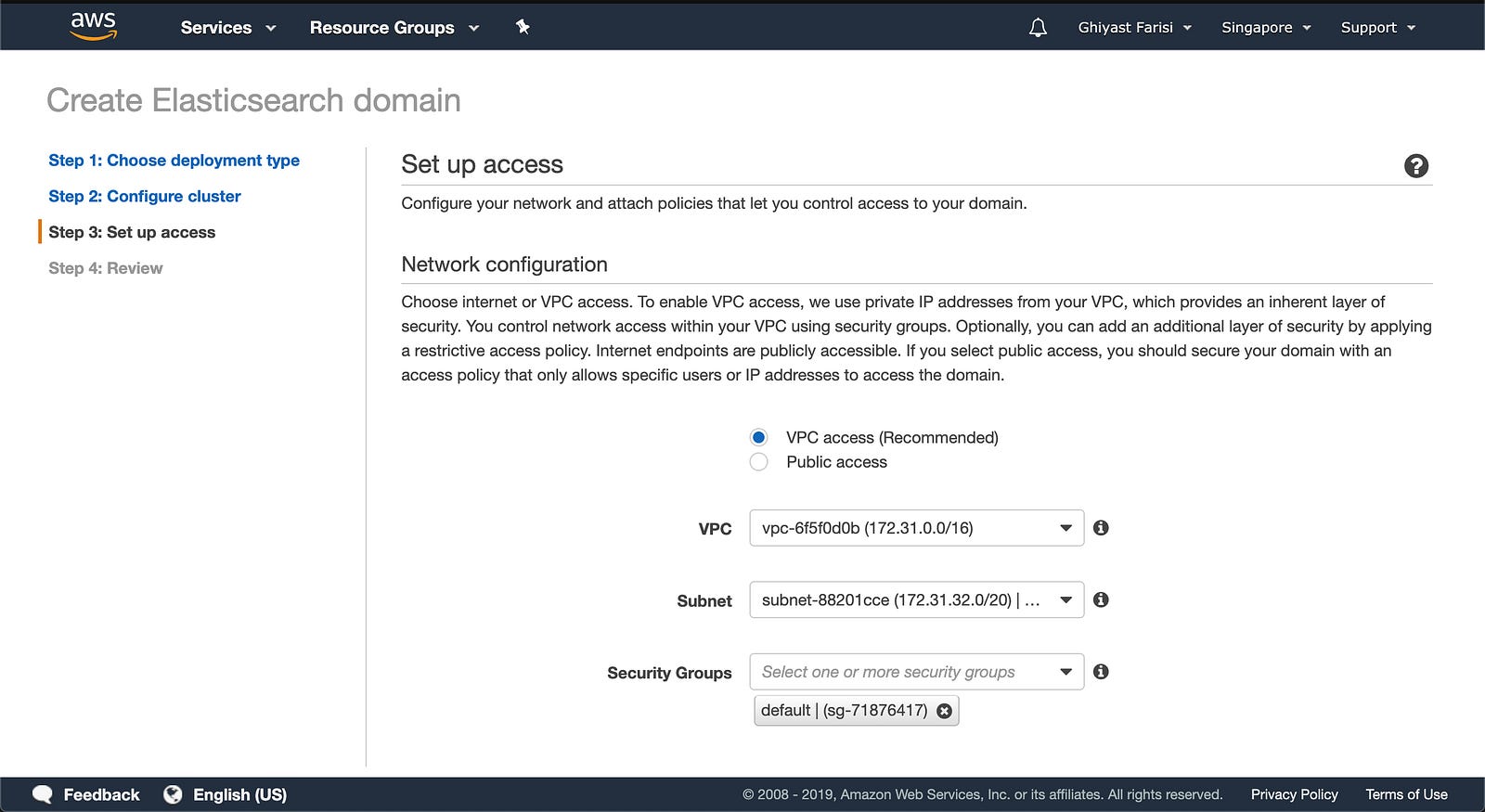Select VPC access (Recommended) radio button
1485x812 pixels.
point(759,437)
